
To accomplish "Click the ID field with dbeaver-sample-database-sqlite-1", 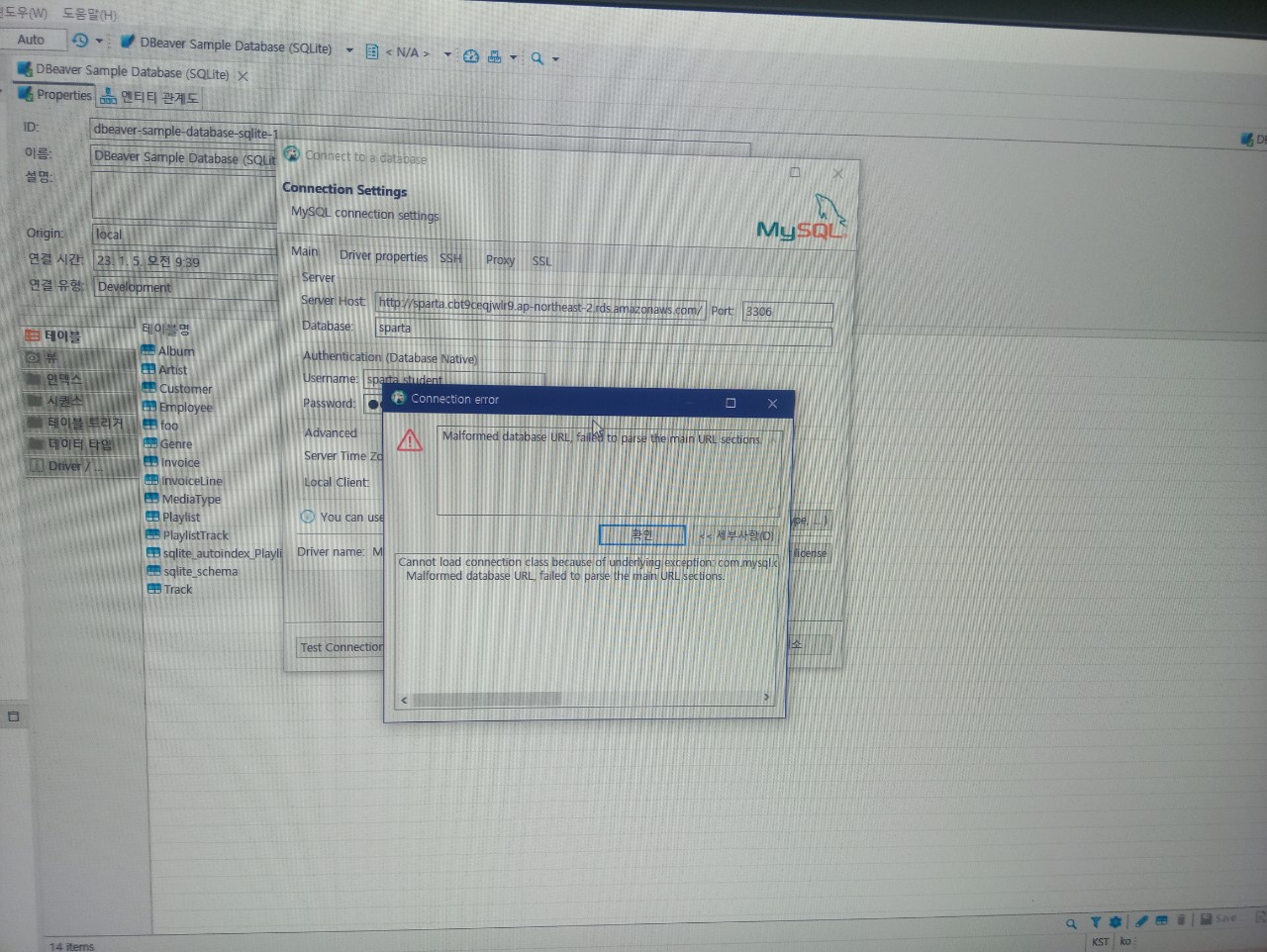I will click(x=420, y=136).
